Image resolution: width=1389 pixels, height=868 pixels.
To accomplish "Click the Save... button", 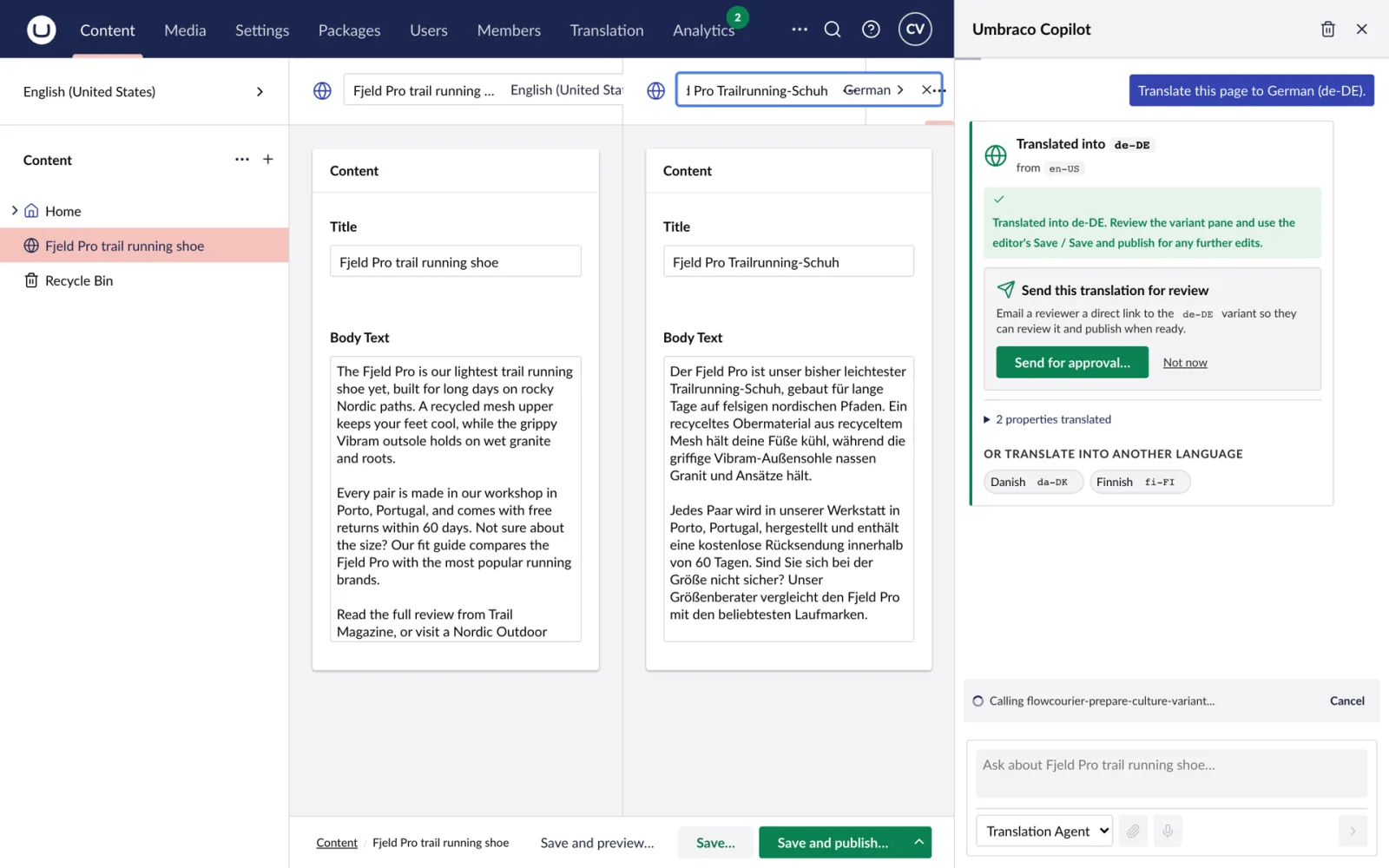I will [715, 842].
